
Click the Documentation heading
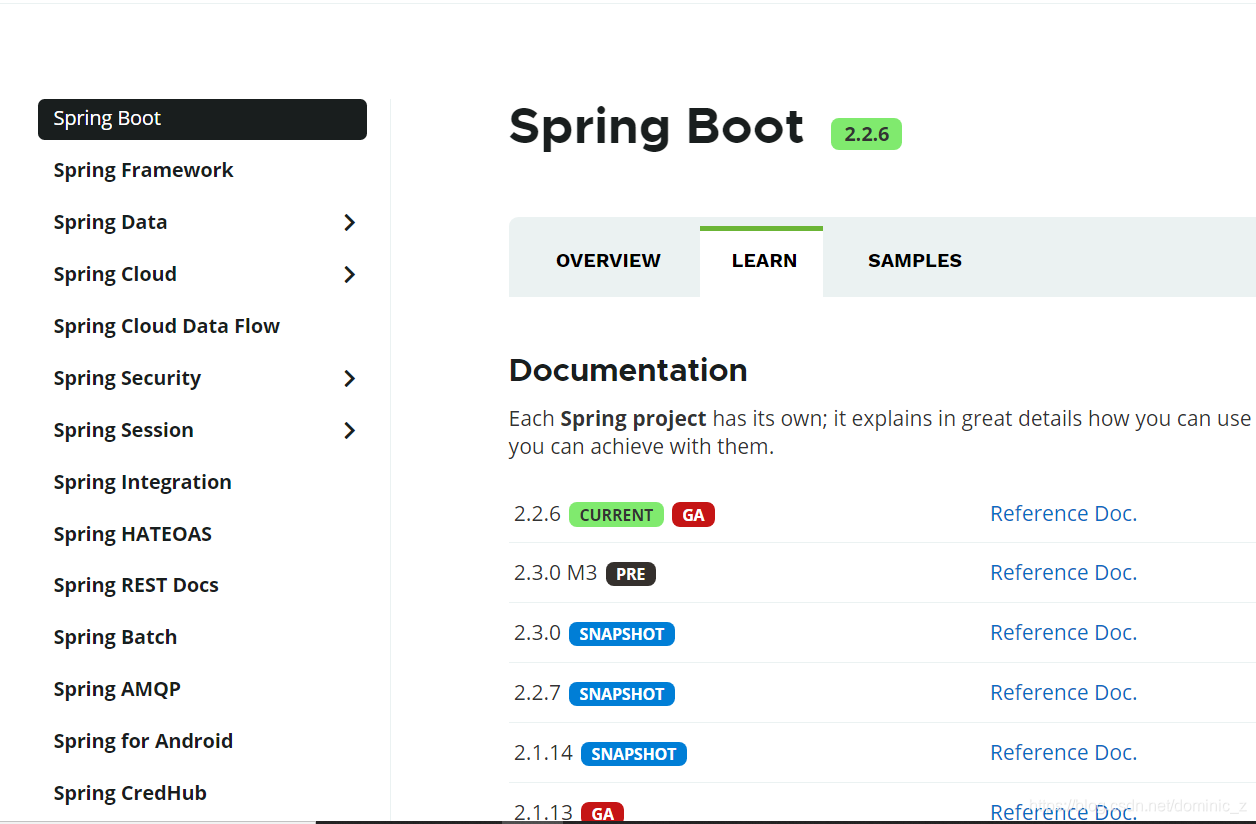pyautogui.click(x=628, y=370)
